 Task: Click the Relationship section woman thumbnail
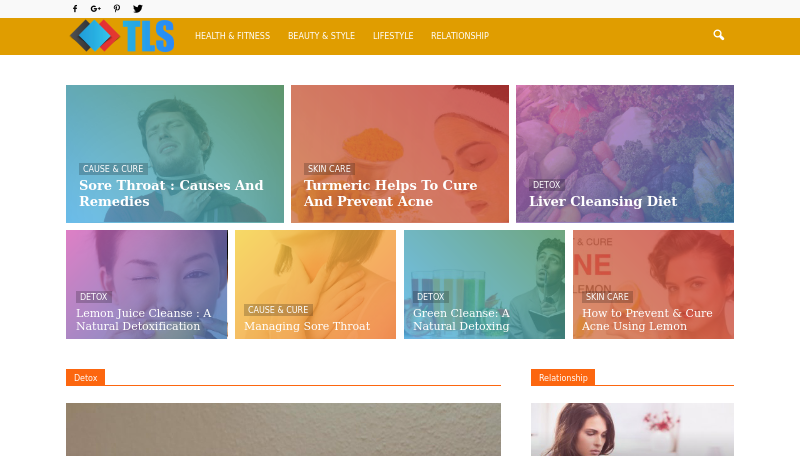(632, 429)
